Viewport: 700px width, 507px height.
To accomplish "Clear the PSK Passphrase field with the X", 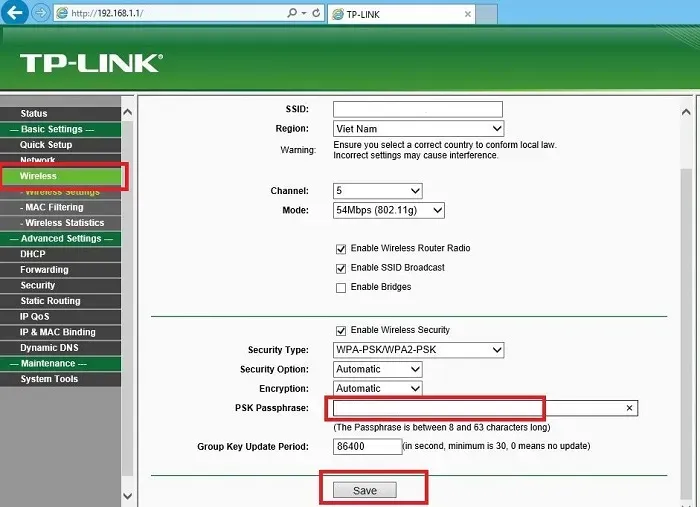I will pyautogui.click(x=629, y=408).
